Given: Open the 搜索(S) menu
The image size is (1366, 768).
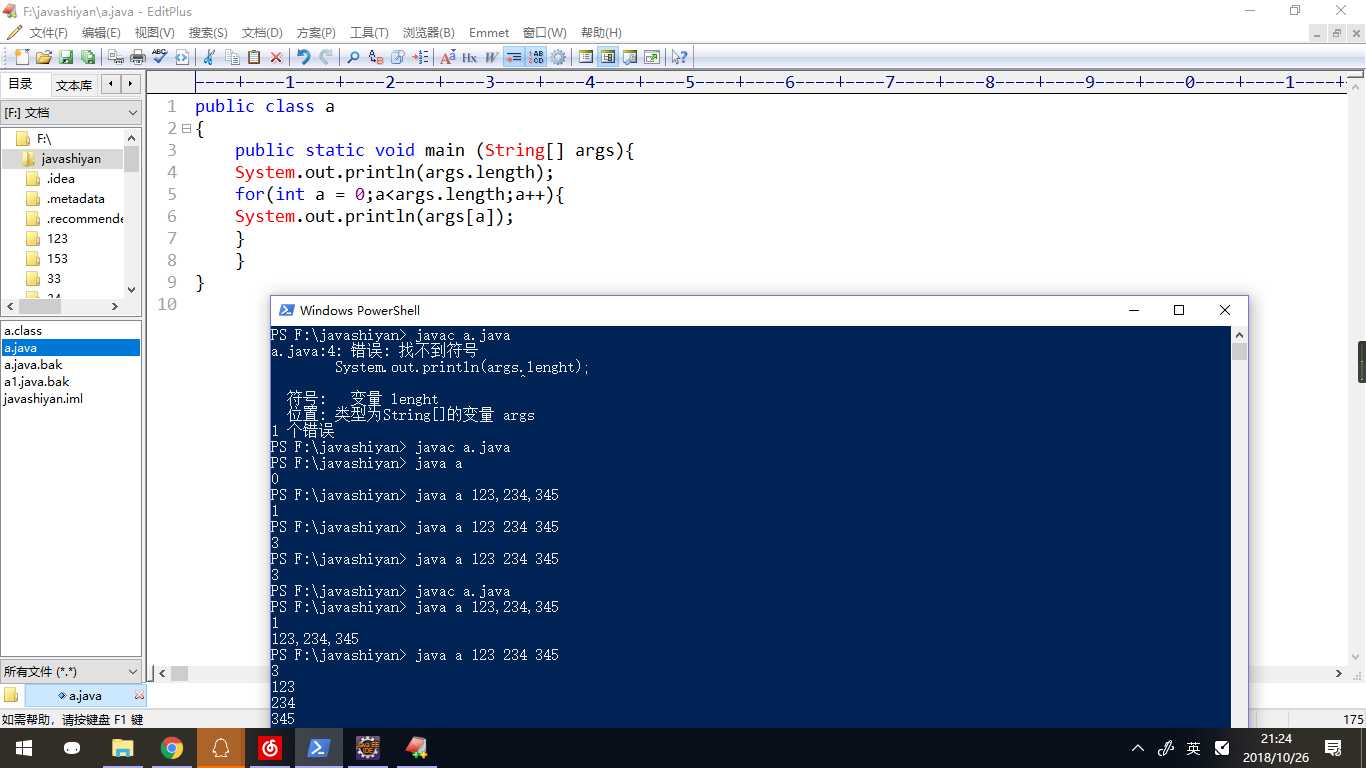Looking at the screenshot, I should click(208, 33).
